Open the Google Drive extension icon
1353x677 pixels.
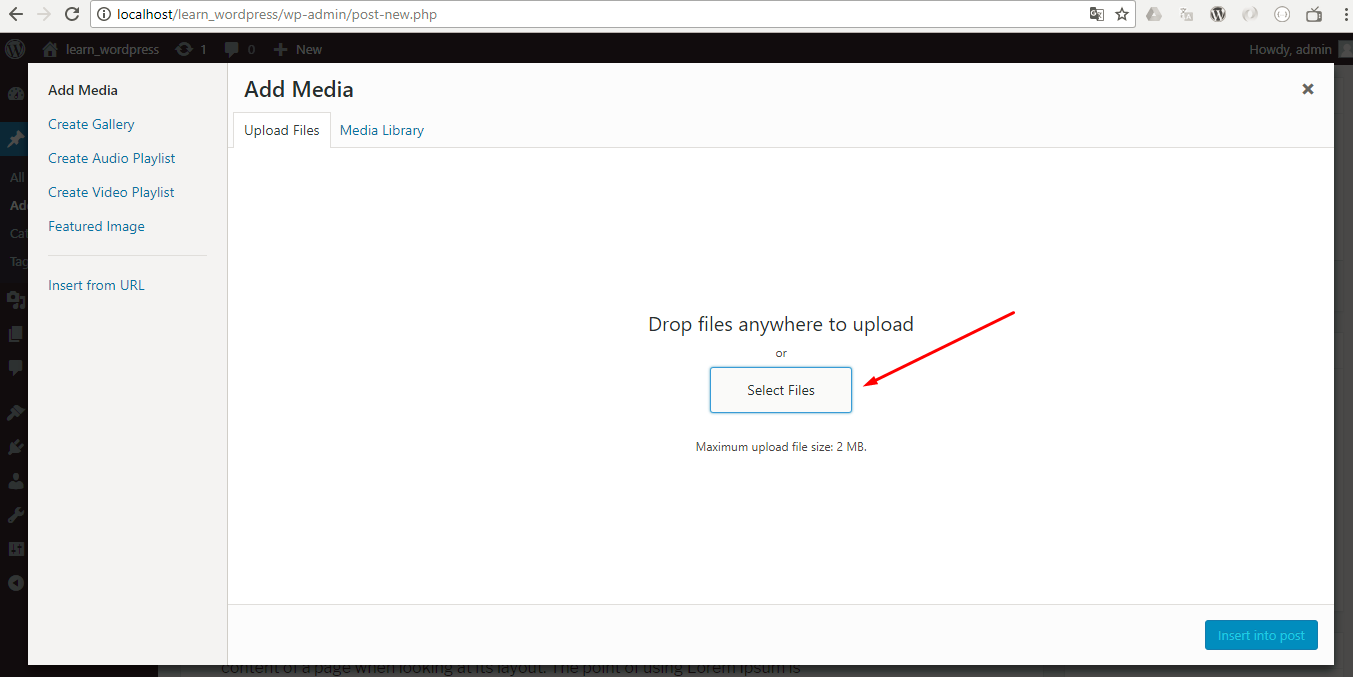tap(1154, 14)
